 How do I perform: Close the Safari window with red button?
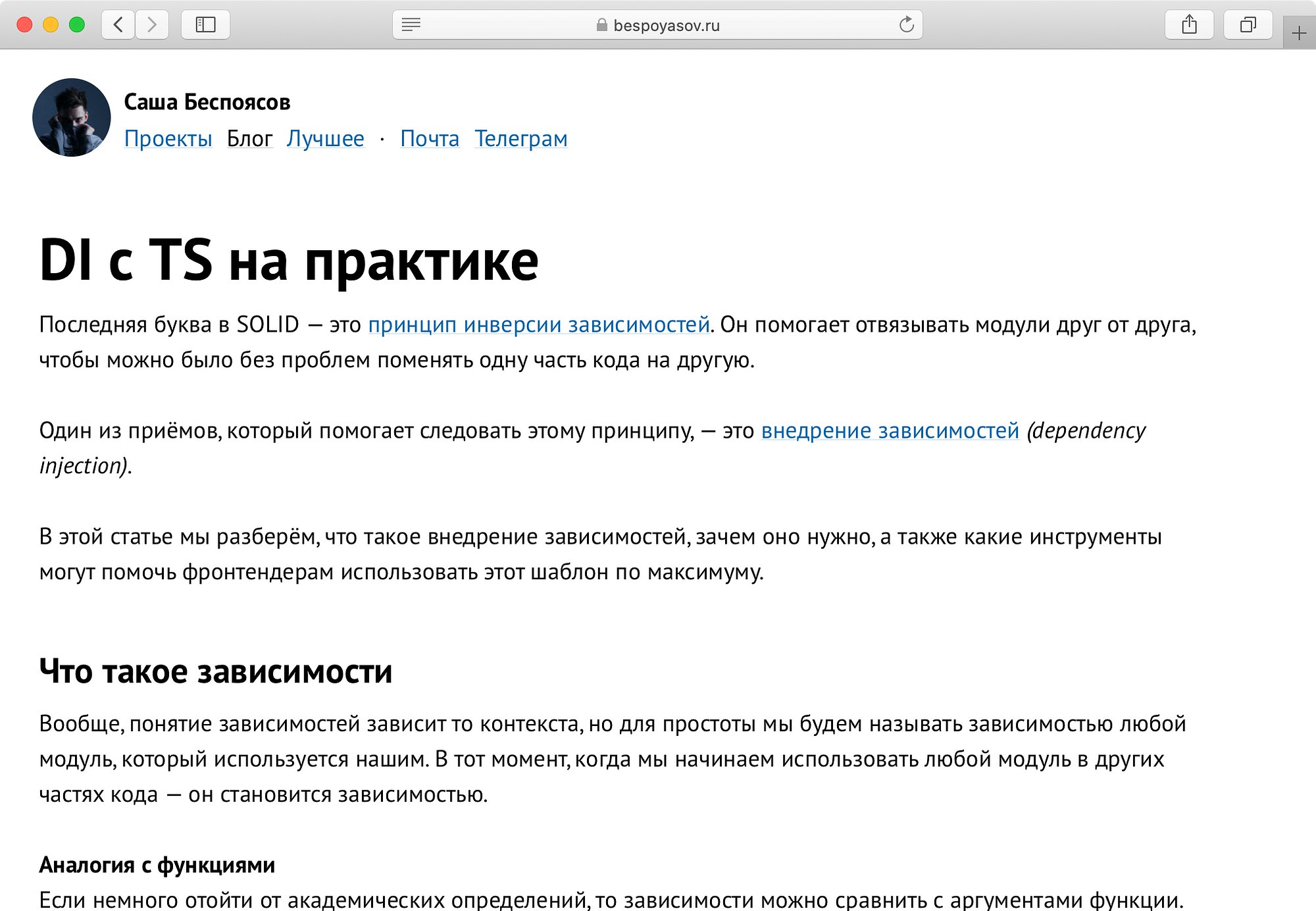tap(25, 25)
